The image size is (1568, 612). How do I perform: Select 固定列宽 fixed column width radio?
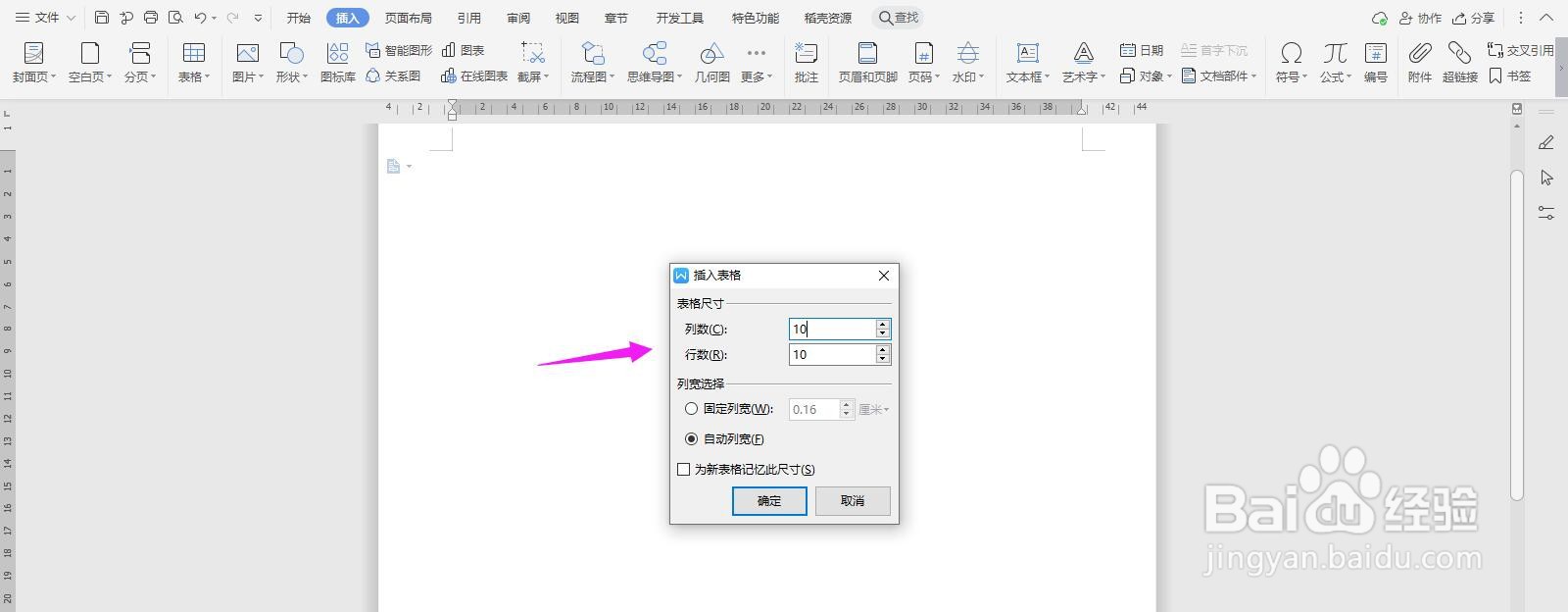coord(692,409)
